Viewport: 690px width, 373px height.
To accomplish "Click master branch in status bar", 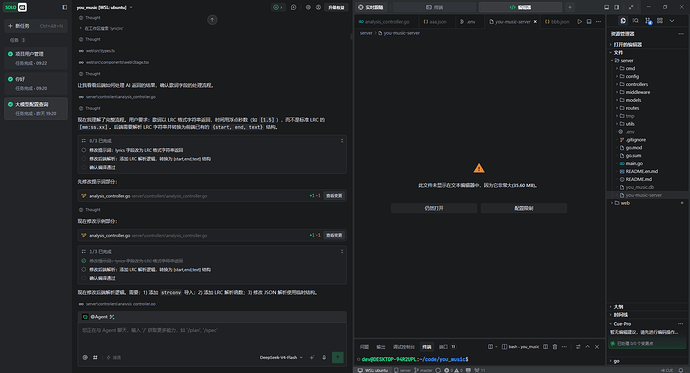I will [x=424, y=370].
